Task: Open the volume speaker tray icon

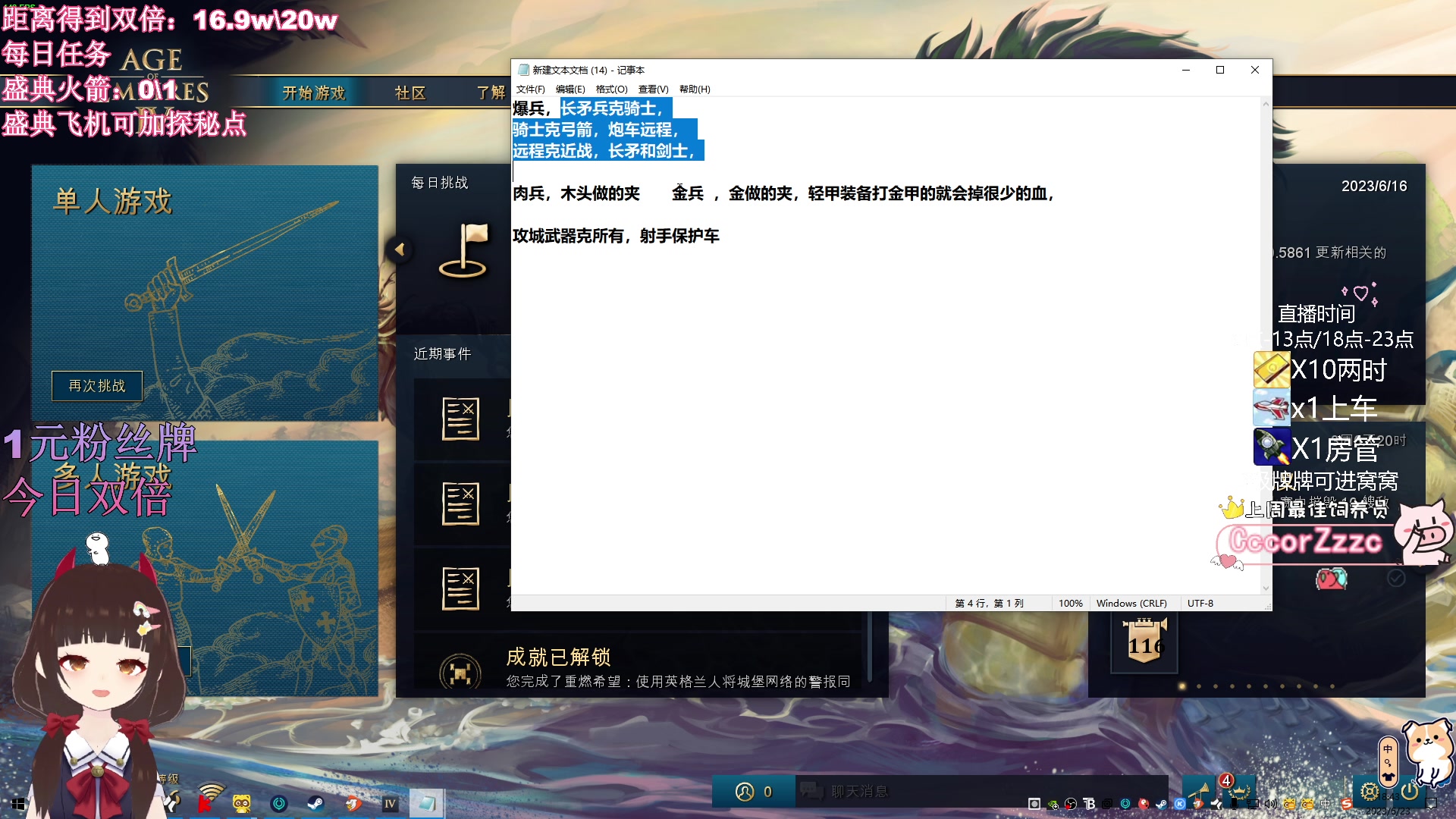Action: (x=1270, y=804)
